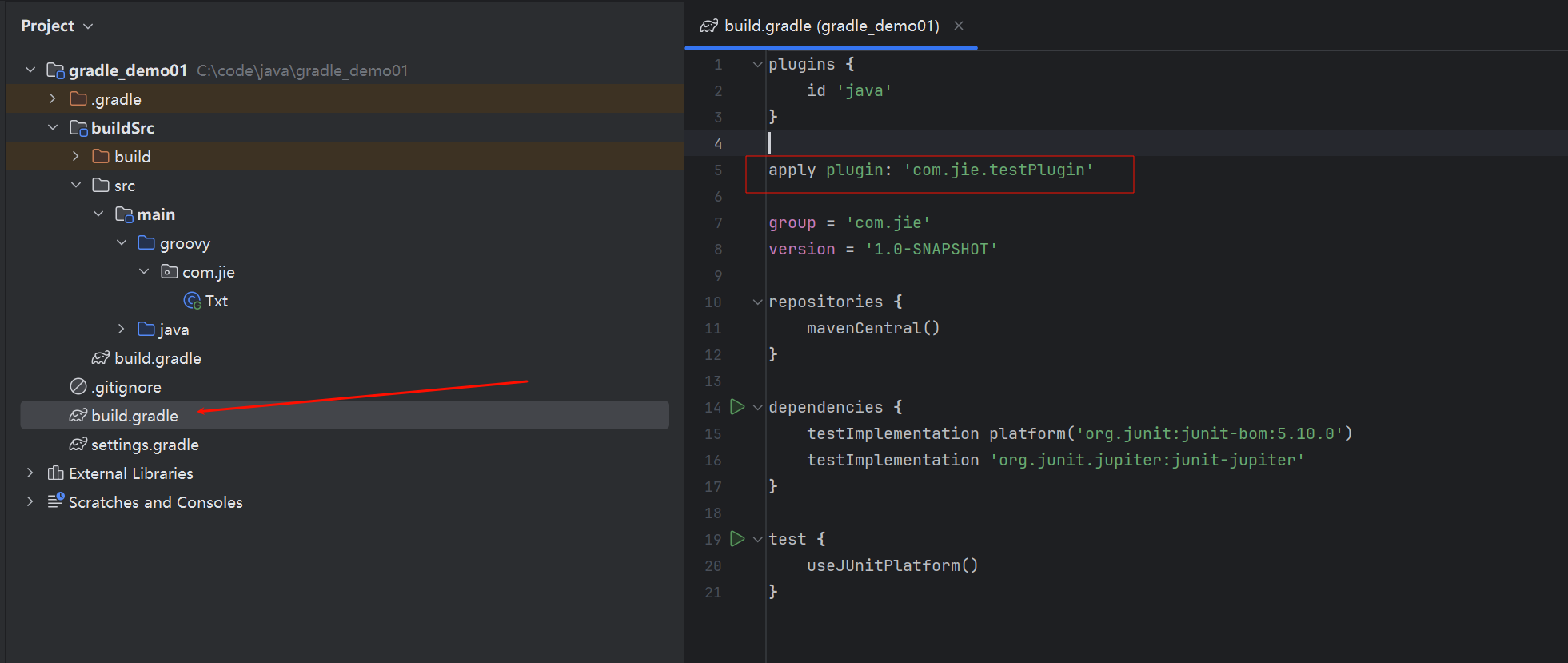The image size is (1568, 663).
Task: Collapse the com.jie package
Action: 144,272
